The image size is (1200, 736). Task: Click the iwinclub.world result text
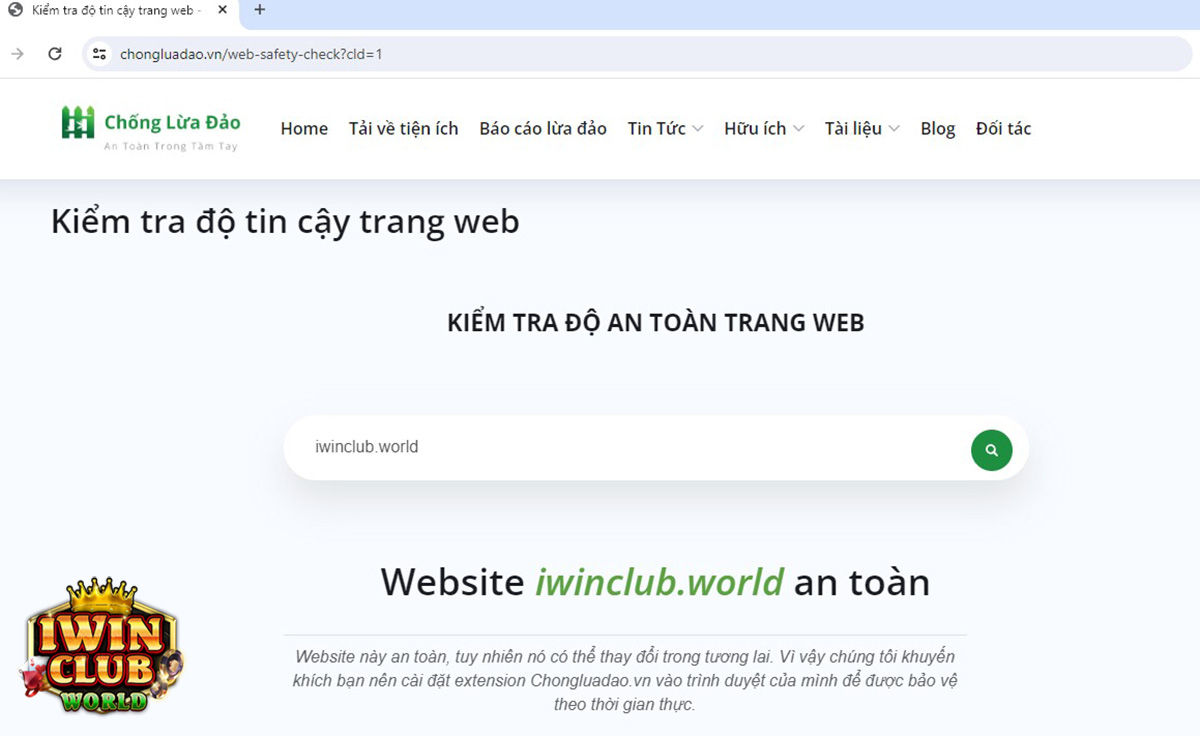pyautogui.click(x=659, y=582)
